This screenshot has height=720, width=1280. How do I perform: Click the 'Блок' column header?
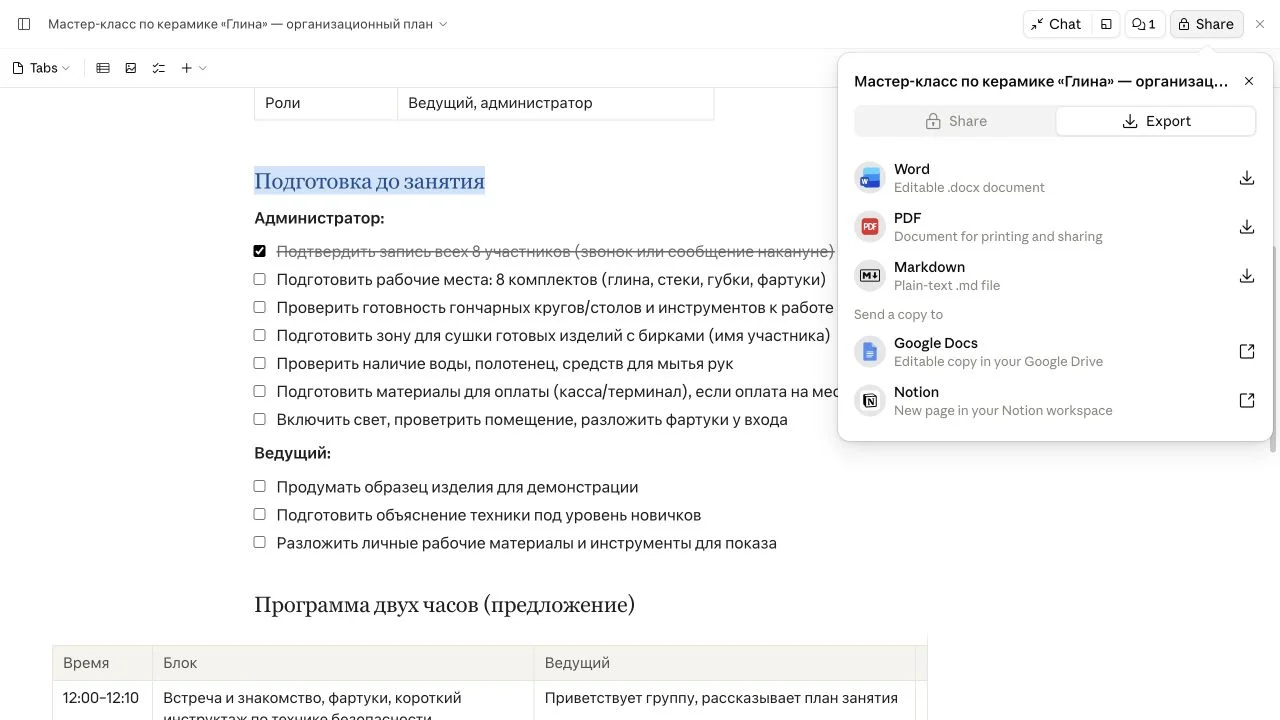[x=343, y=663]
